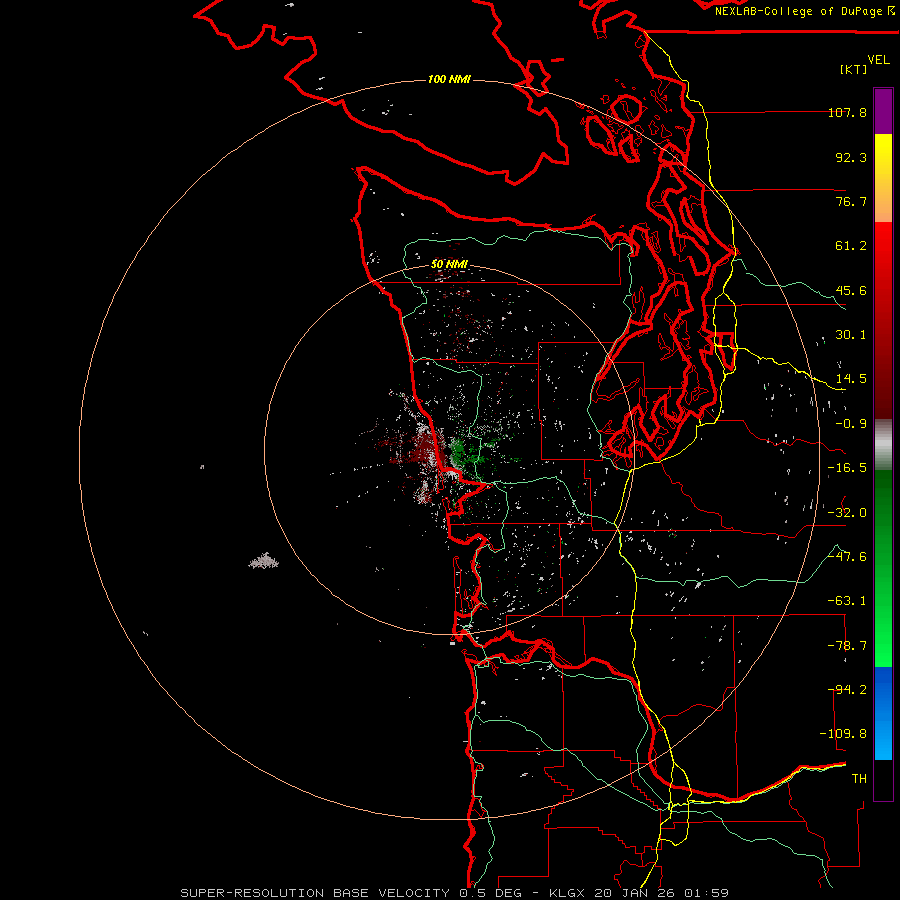Click the -78.7 legend value
900x900 pixels.
coord(847,646)
